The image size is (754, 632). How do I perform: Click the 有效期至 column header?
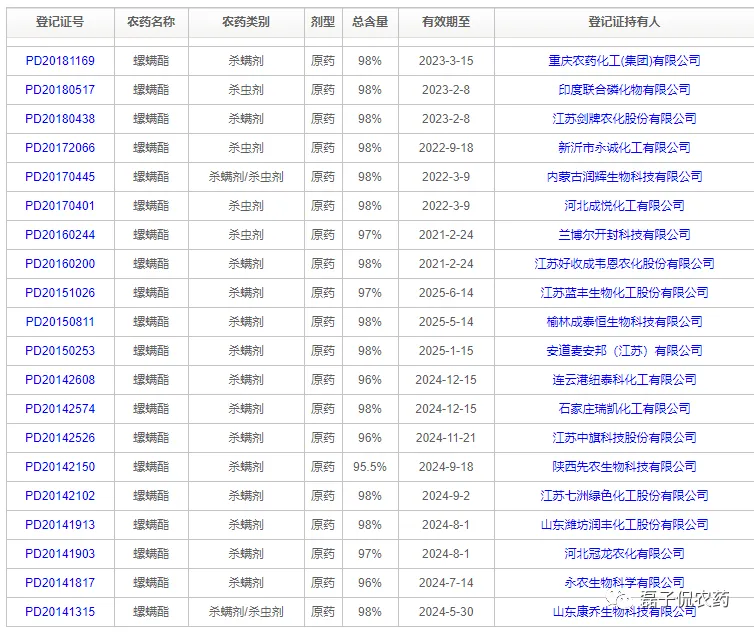446,22
